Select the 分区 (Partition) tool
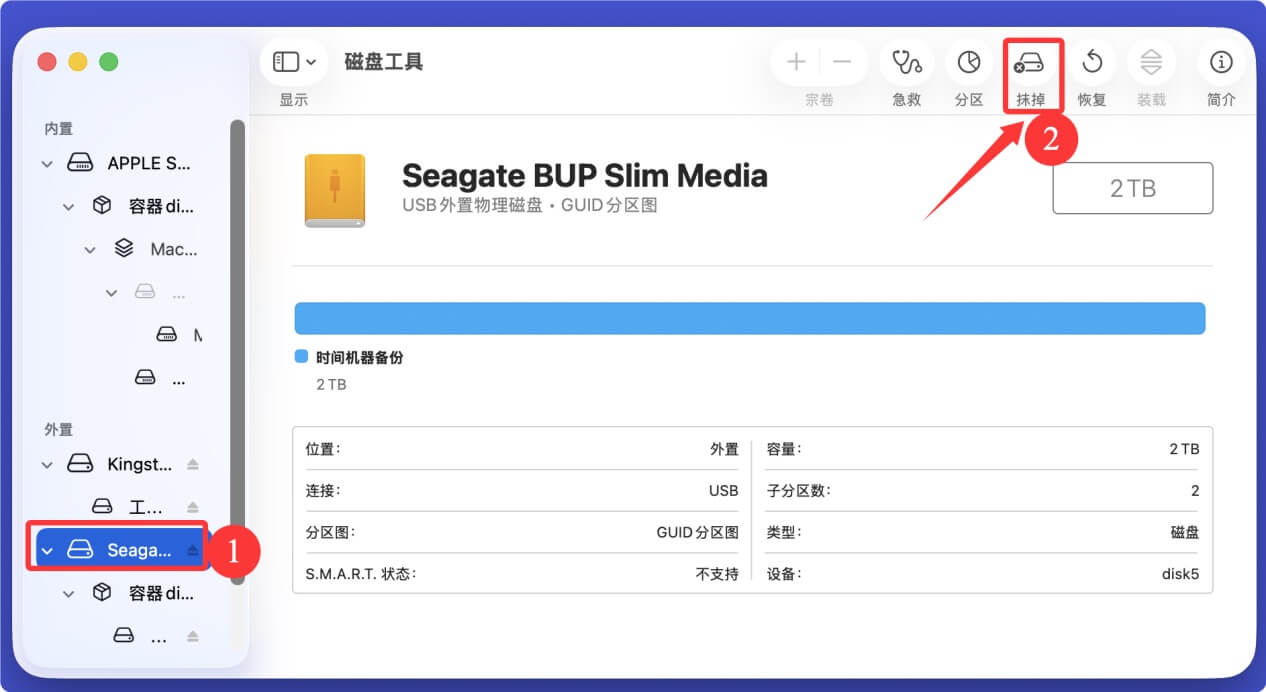This screenshot has width=1266, height=692. coord(967,61)
